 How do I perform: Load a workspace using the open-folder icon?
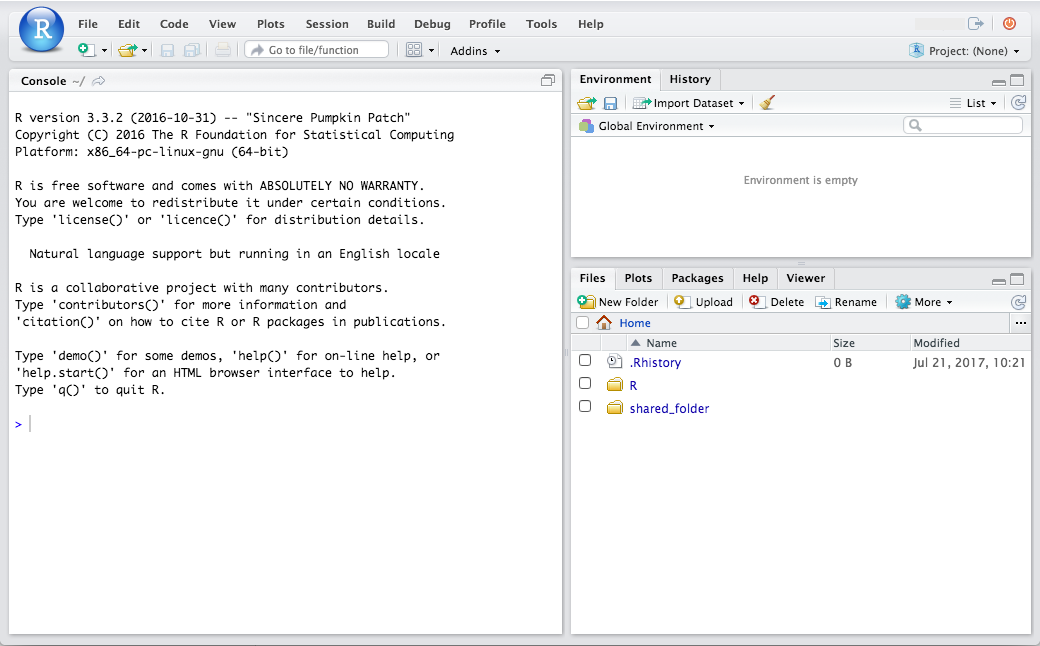tap(587, 103)
